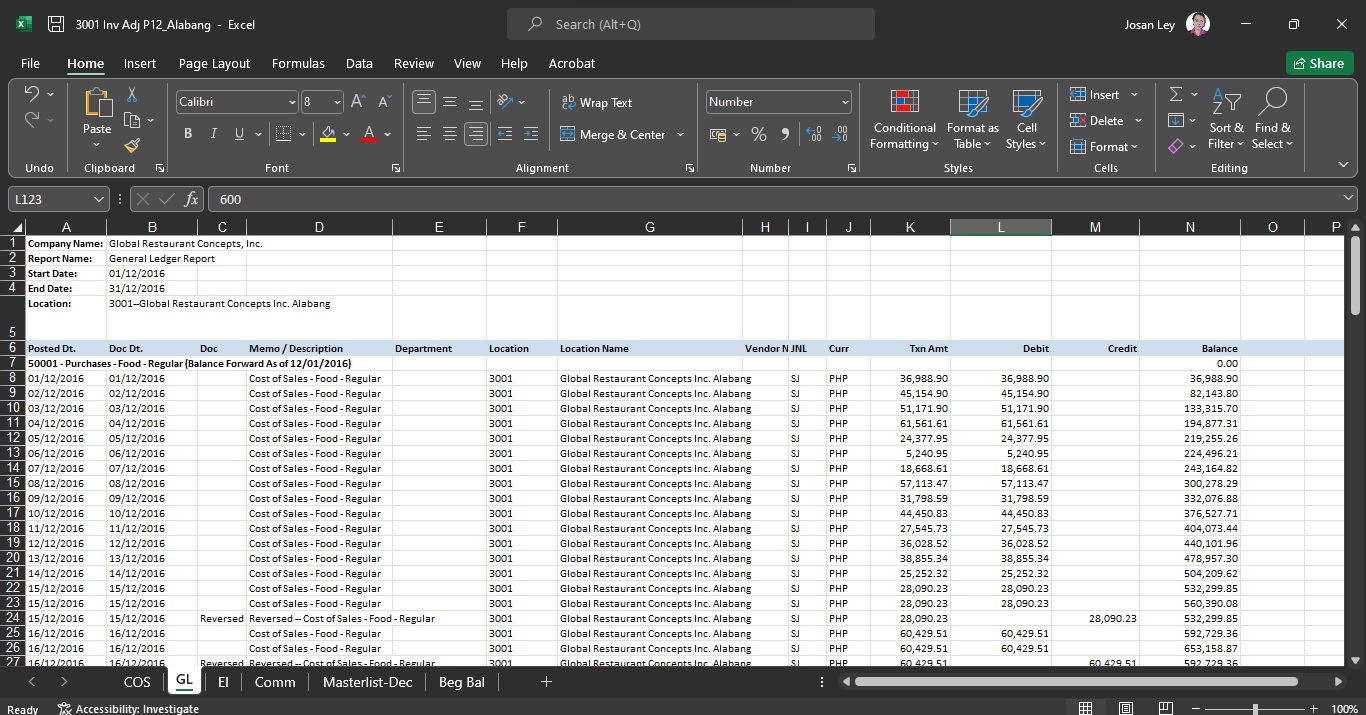Click the Insert Function fx icon

192,199
